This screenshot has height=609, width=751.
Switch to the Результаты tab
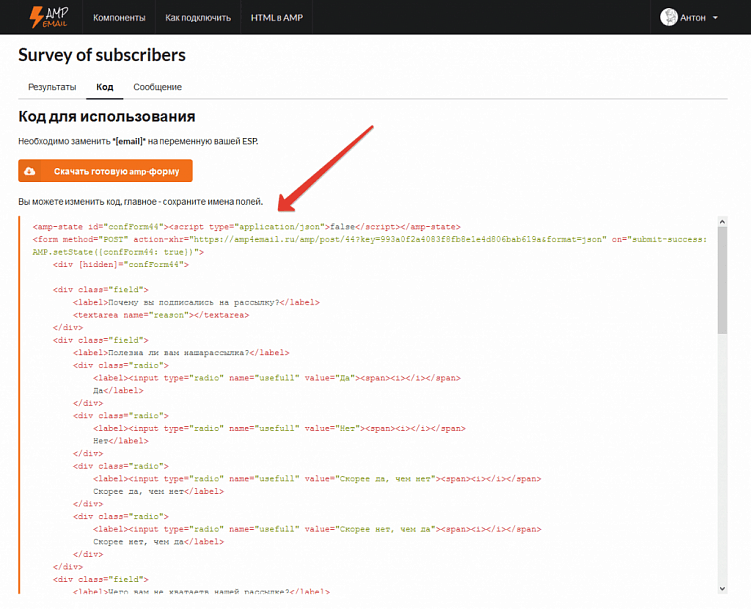52,87
